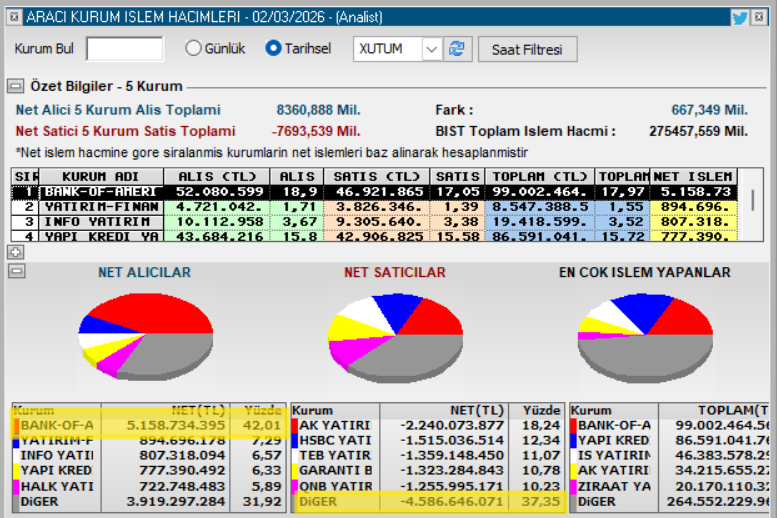
Task: Select the YATIRIM-FINAN table row
Action: pos(375,207)
